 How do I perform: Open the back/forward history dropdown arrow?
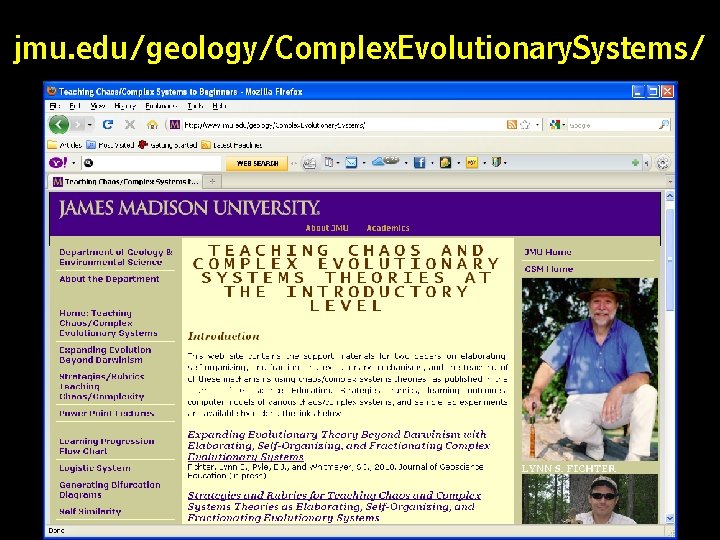(90, 125)
